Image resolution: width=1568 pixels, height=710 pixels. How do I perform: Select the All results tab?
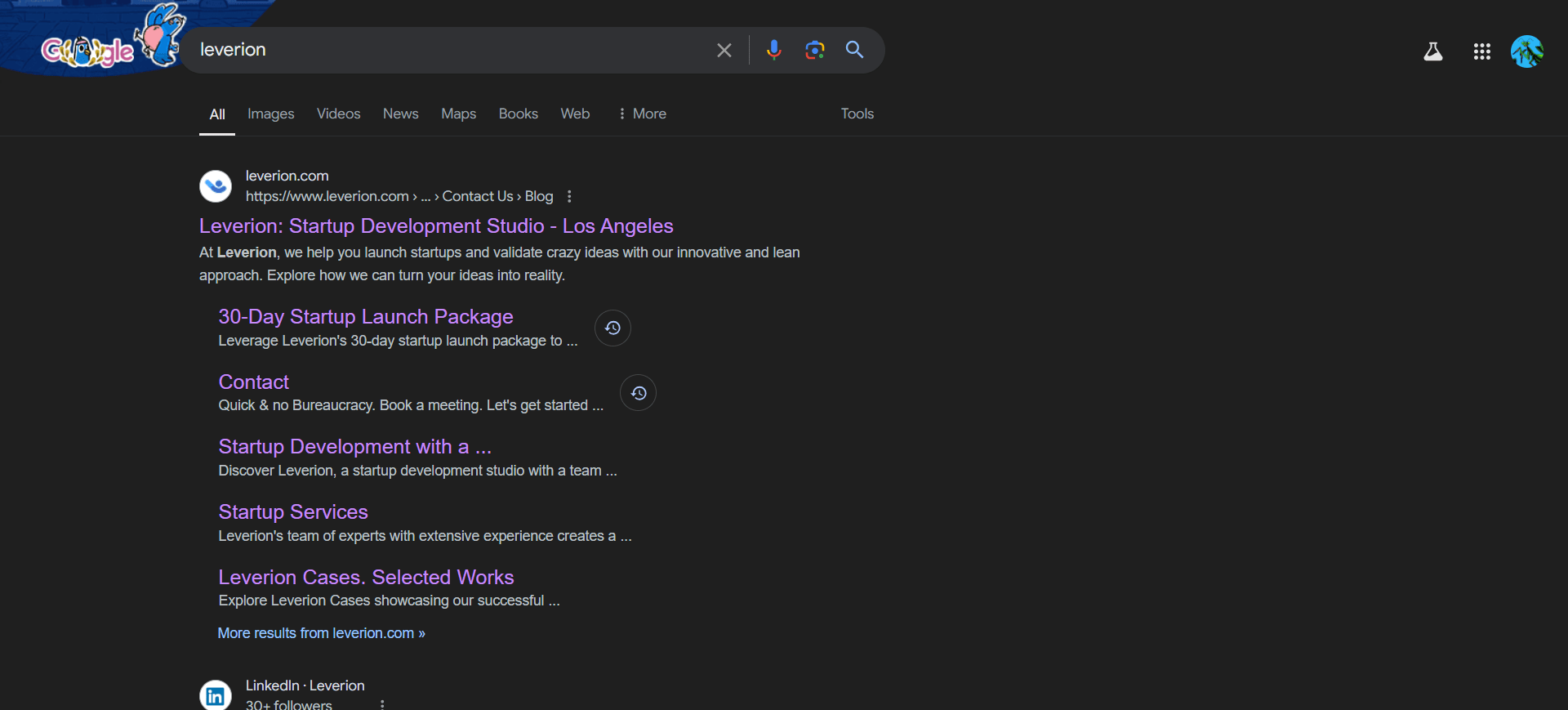[217, 114]
